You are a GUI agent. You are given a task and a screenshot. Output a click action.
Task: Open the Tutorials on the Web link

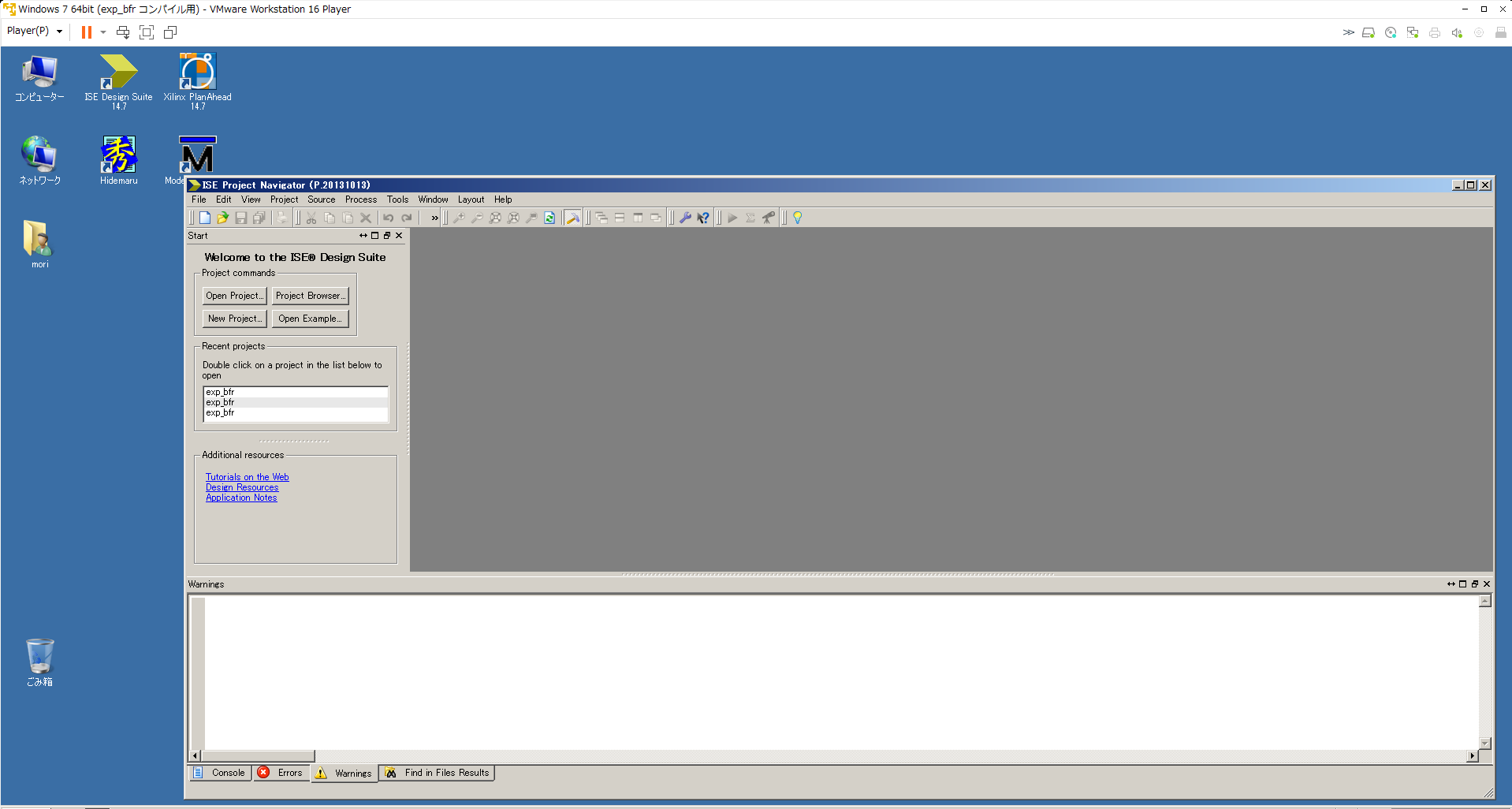(248, 477)
